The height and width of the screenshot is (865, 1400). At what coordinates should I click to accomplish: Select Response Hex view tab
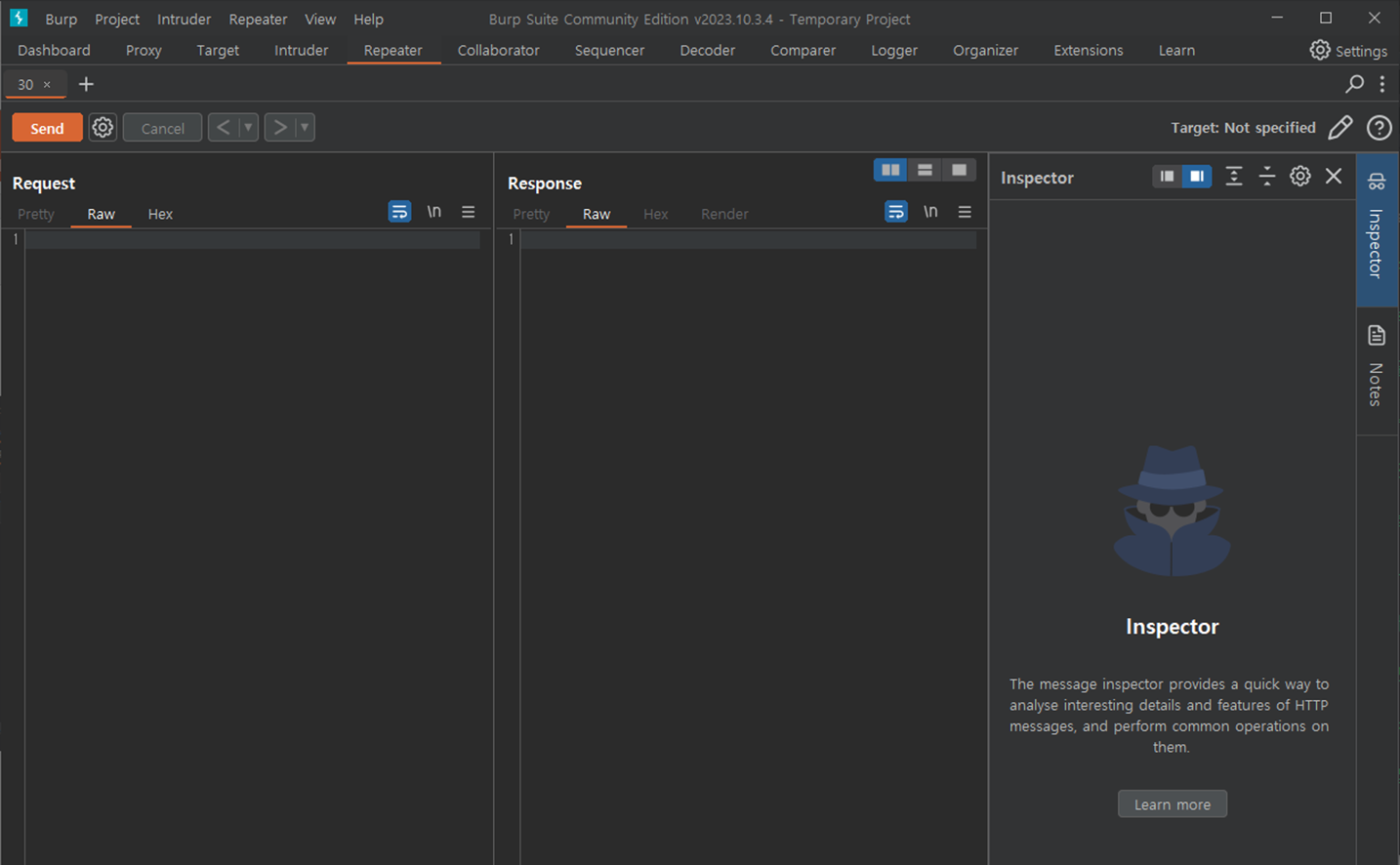[x=656, y=214]
